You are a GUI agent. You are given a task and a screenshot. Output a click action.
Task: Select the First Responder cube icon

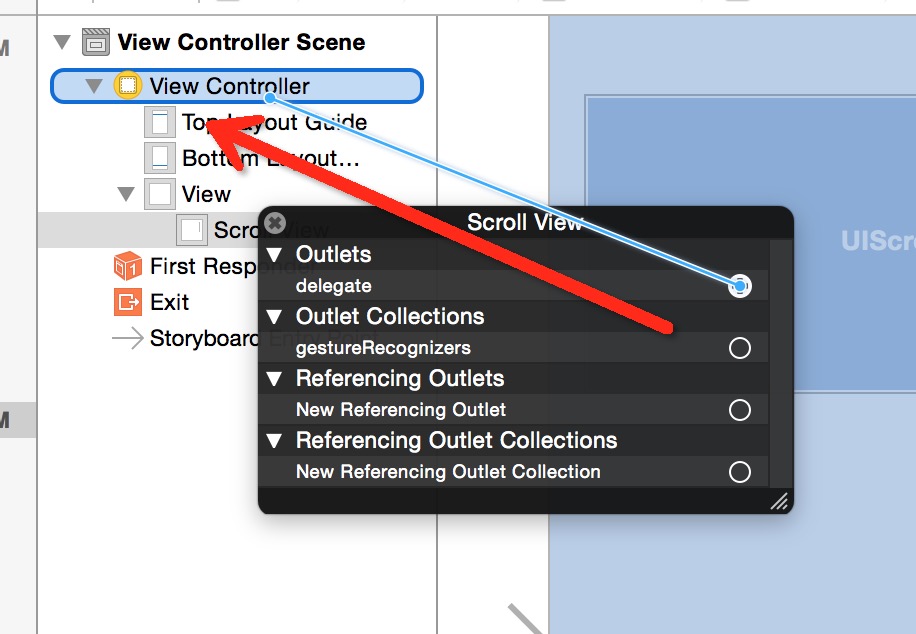tap(127, 266)
